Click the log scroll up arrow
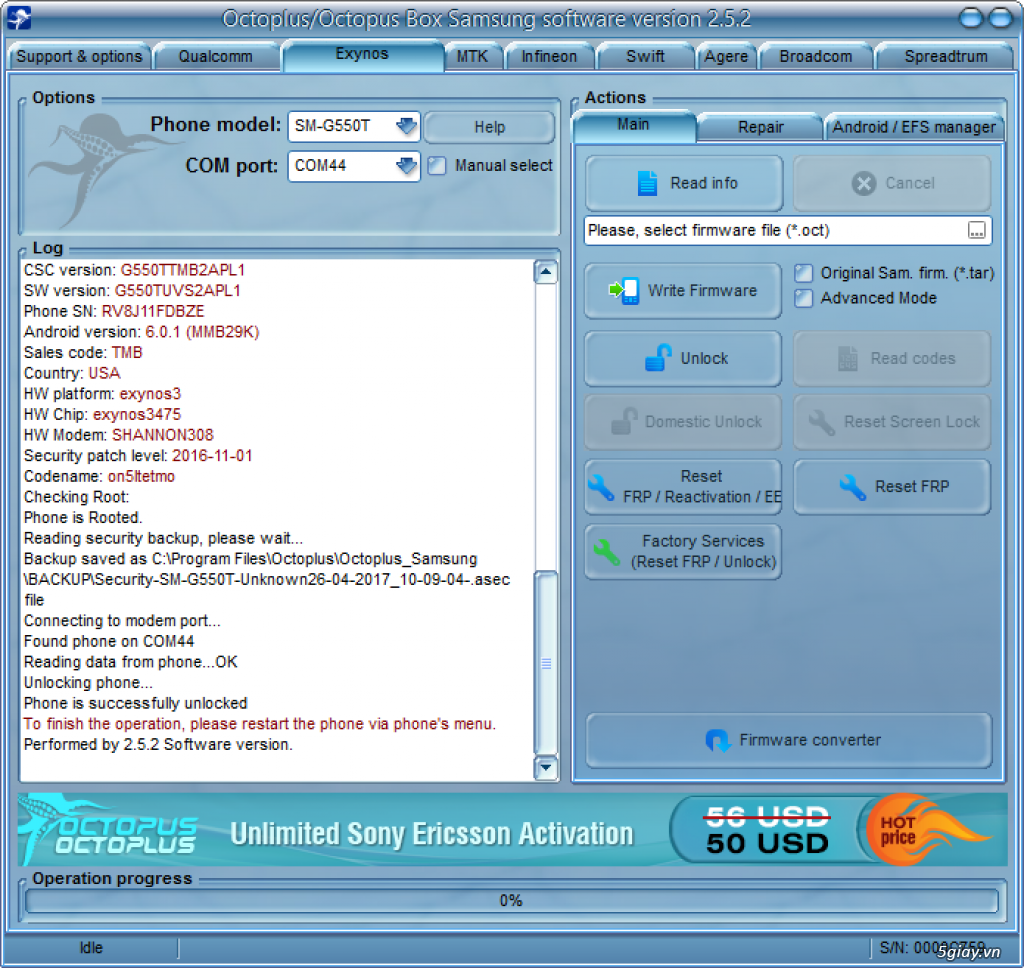This screenshot has width=1024, height=968. [x=546, y=271]
